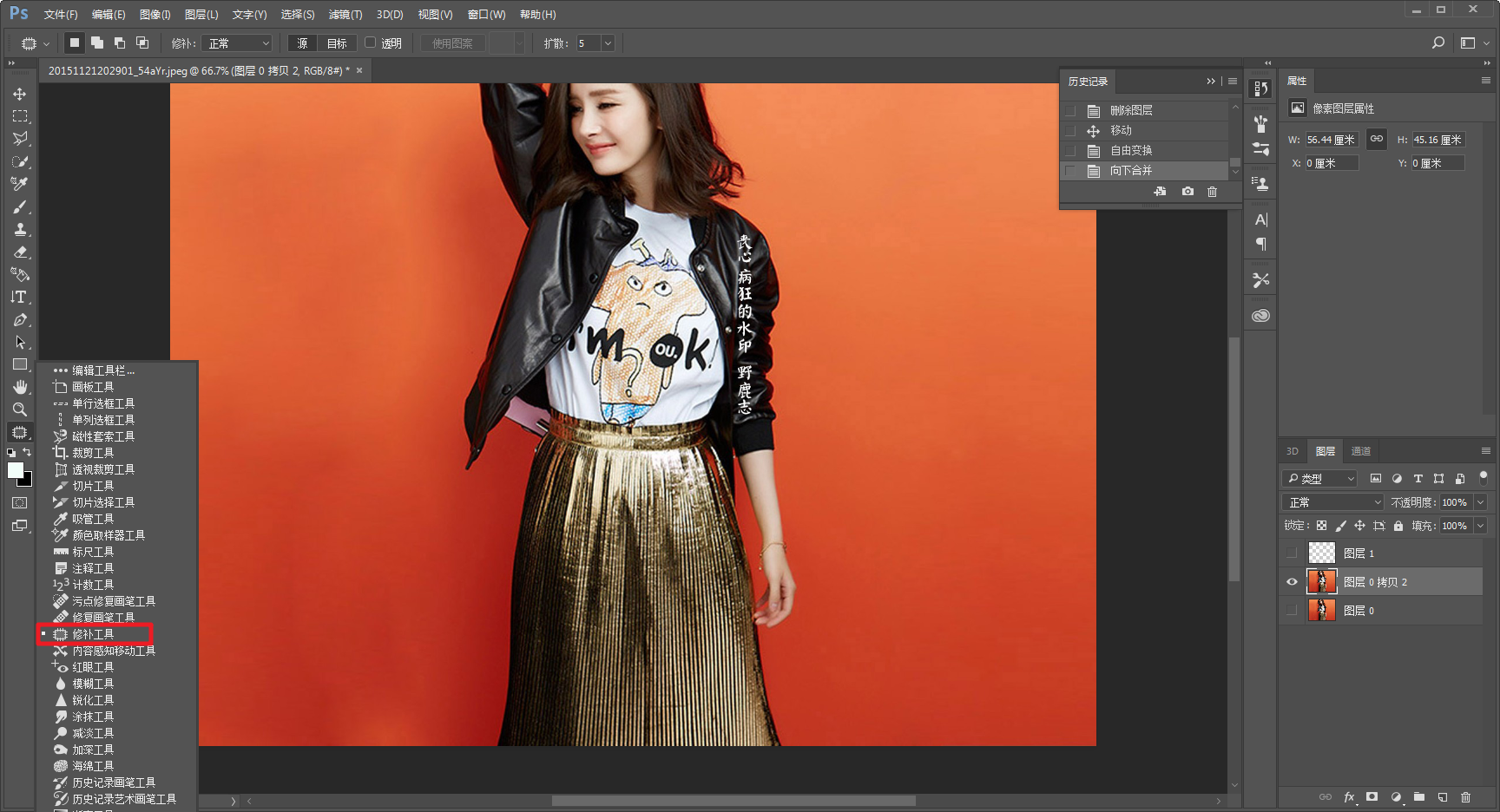
Task: Select the Rectangular Marquee tool
Action: coord(19,116)
